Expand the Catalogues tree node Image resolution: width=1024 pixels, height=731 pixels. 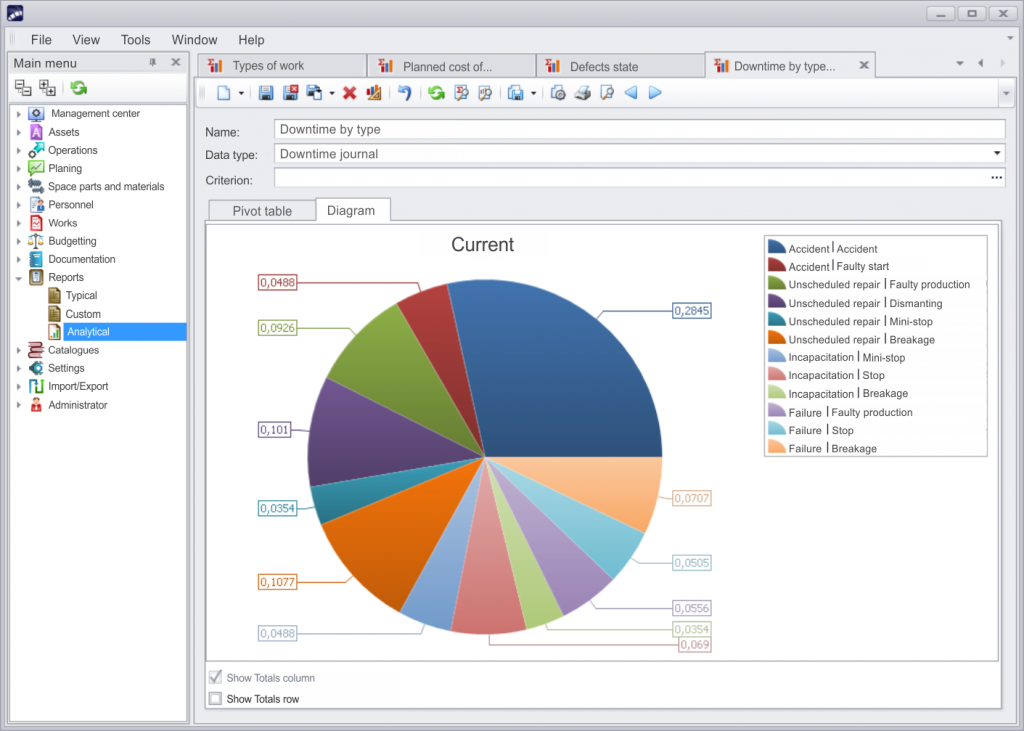(20, 350)
